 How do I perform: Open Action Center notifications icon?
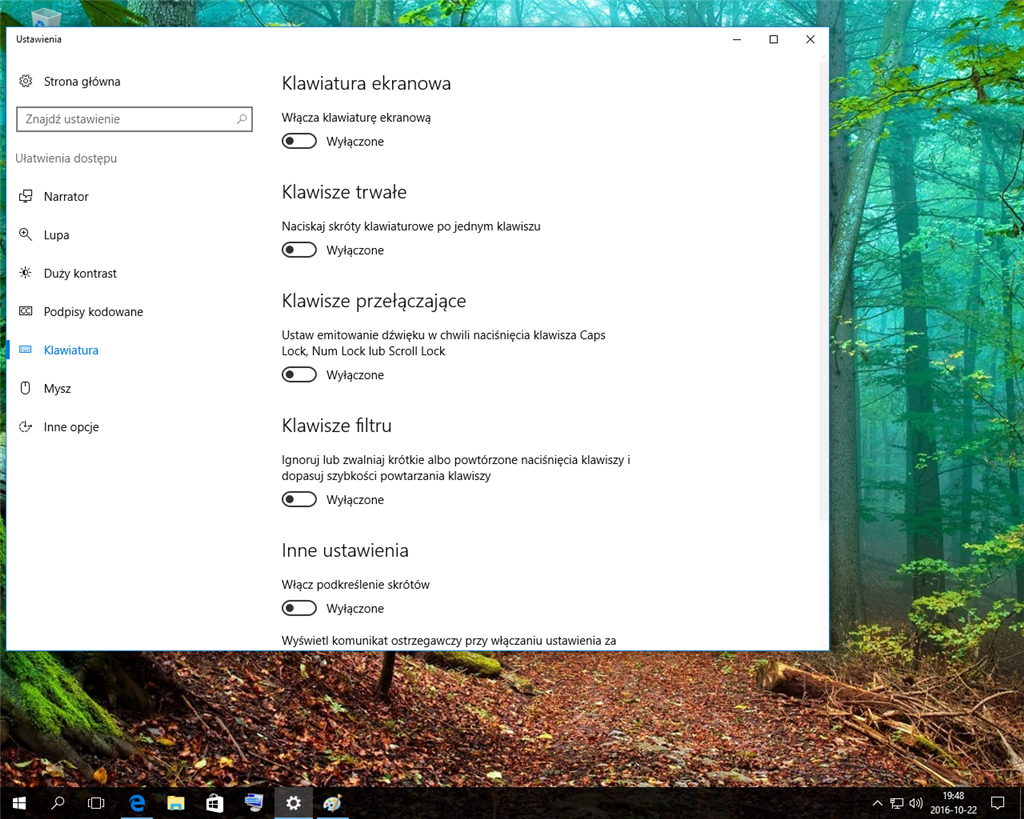click(997, 803)
